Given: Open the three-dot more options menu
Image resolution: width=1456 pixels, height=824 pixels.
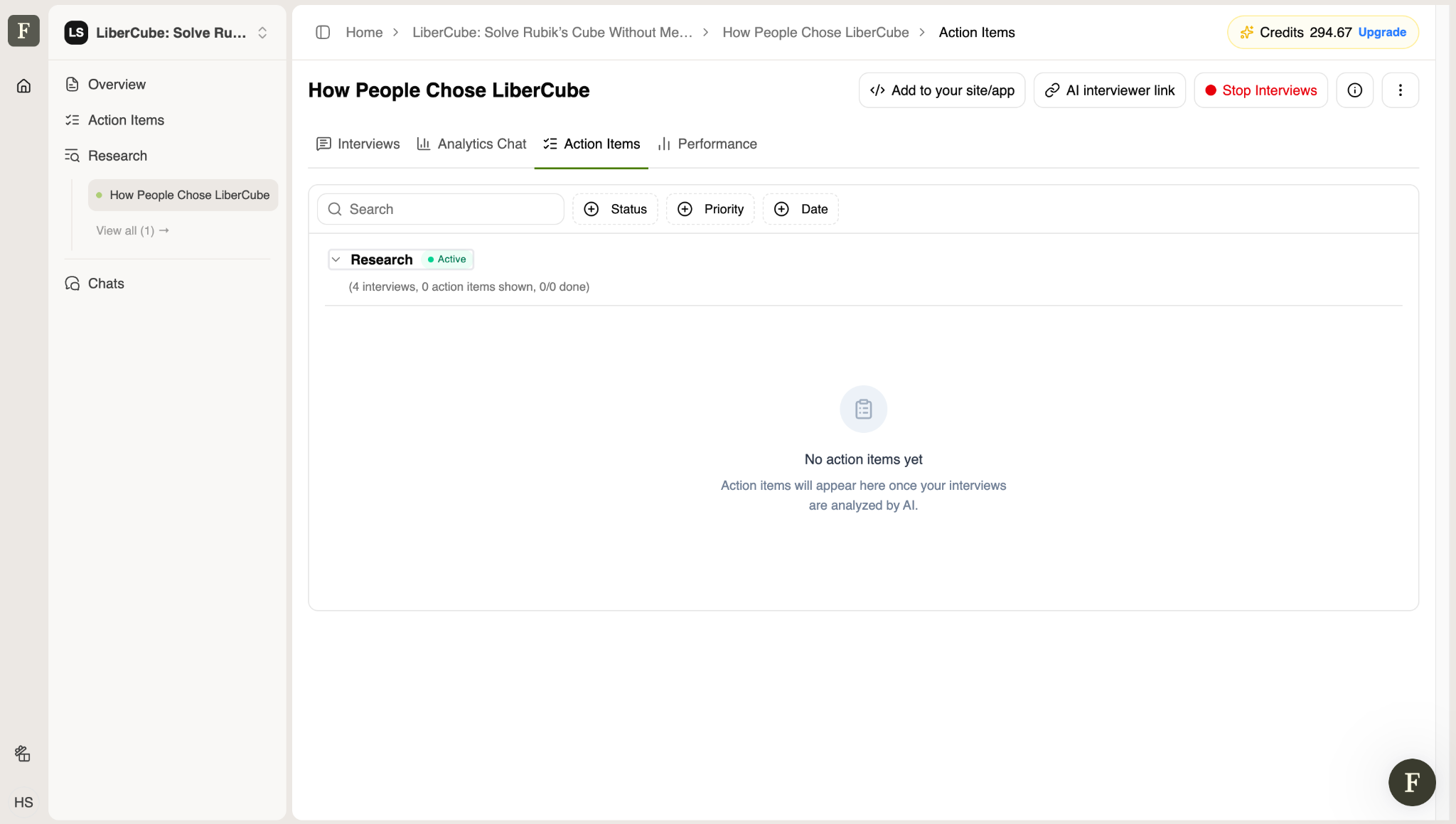Looking at the screenshot, I should pyautogui.click(x=1400, y=90).
